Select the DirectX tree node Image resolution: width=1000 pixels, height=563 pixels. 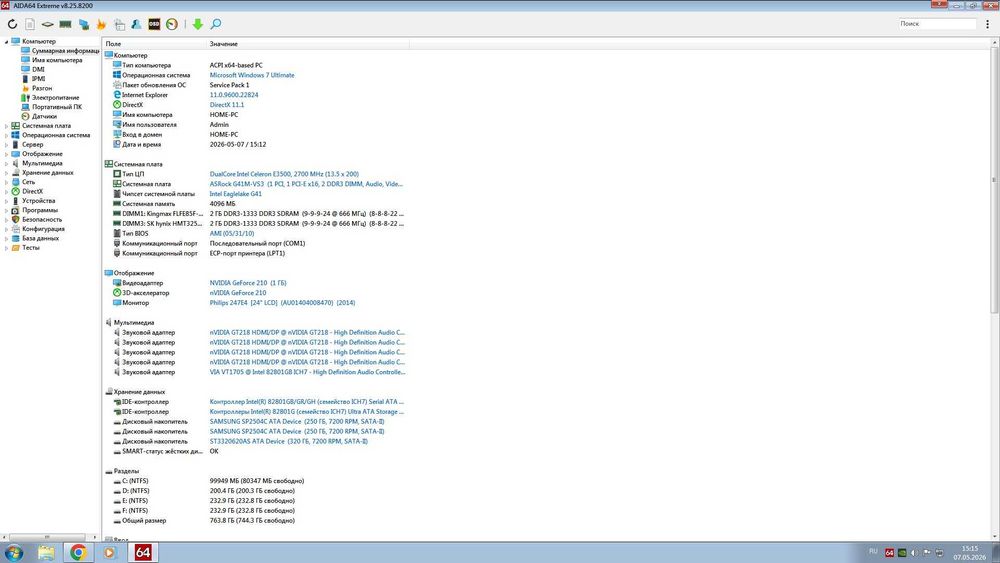click(x=33, y=191)
